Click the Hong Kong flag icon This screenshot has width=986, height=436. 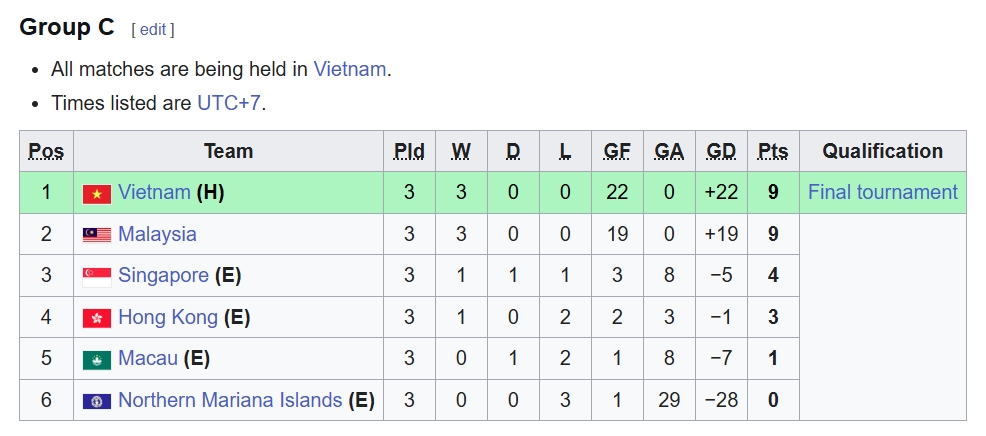point(97,318)
